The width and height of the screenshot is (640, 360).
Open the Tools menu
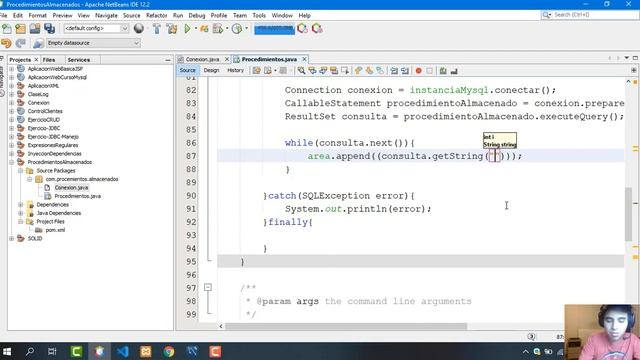pos(259,15)
